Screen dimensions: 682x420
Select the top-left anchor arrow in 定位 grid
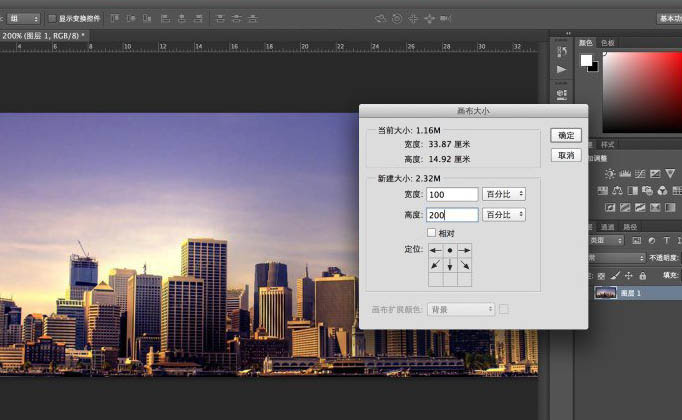tap(435, 249)
